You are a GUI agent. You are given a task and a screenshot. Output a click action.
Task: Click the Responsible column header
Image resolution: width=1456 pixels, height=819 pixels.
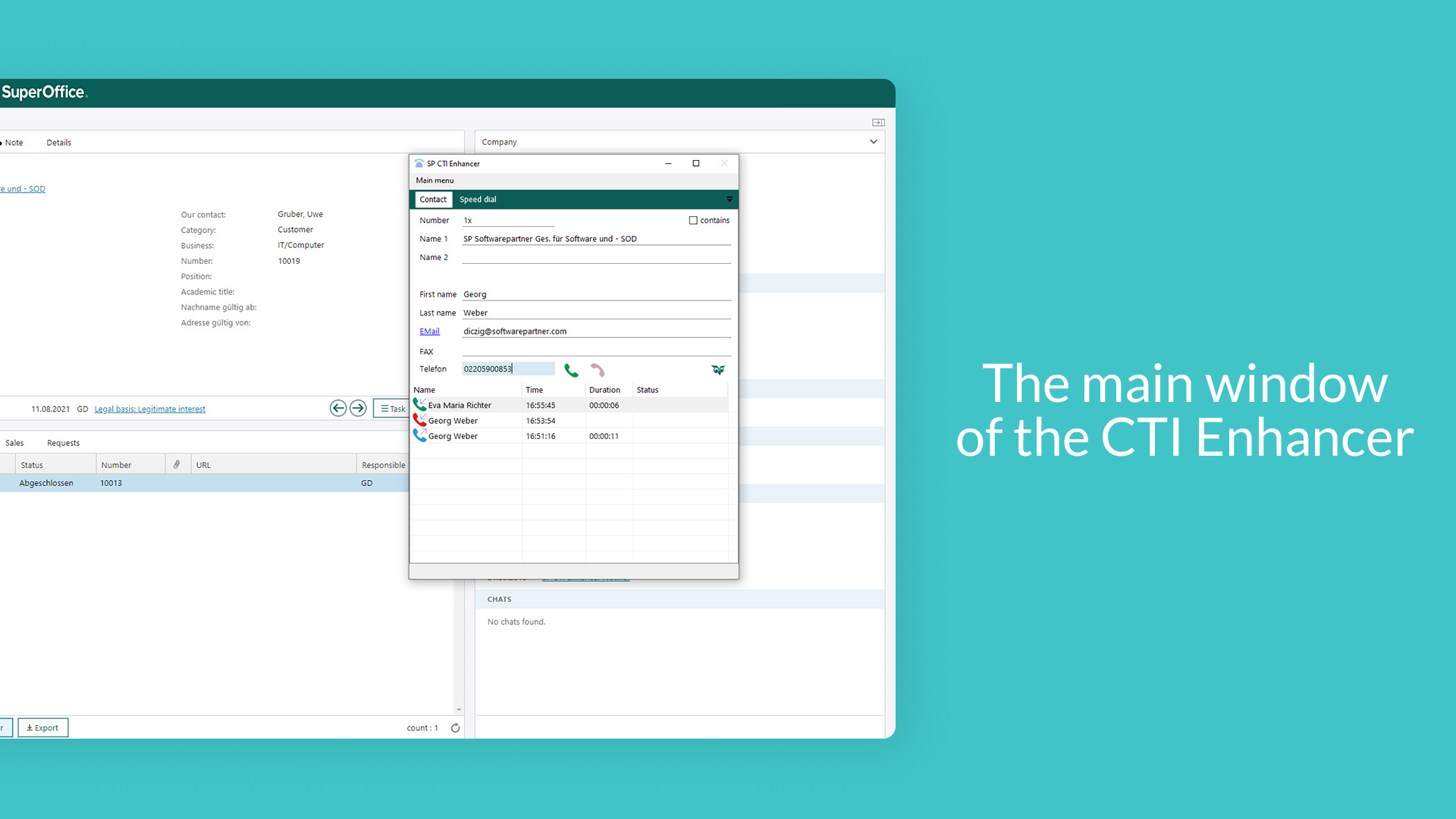384,465
